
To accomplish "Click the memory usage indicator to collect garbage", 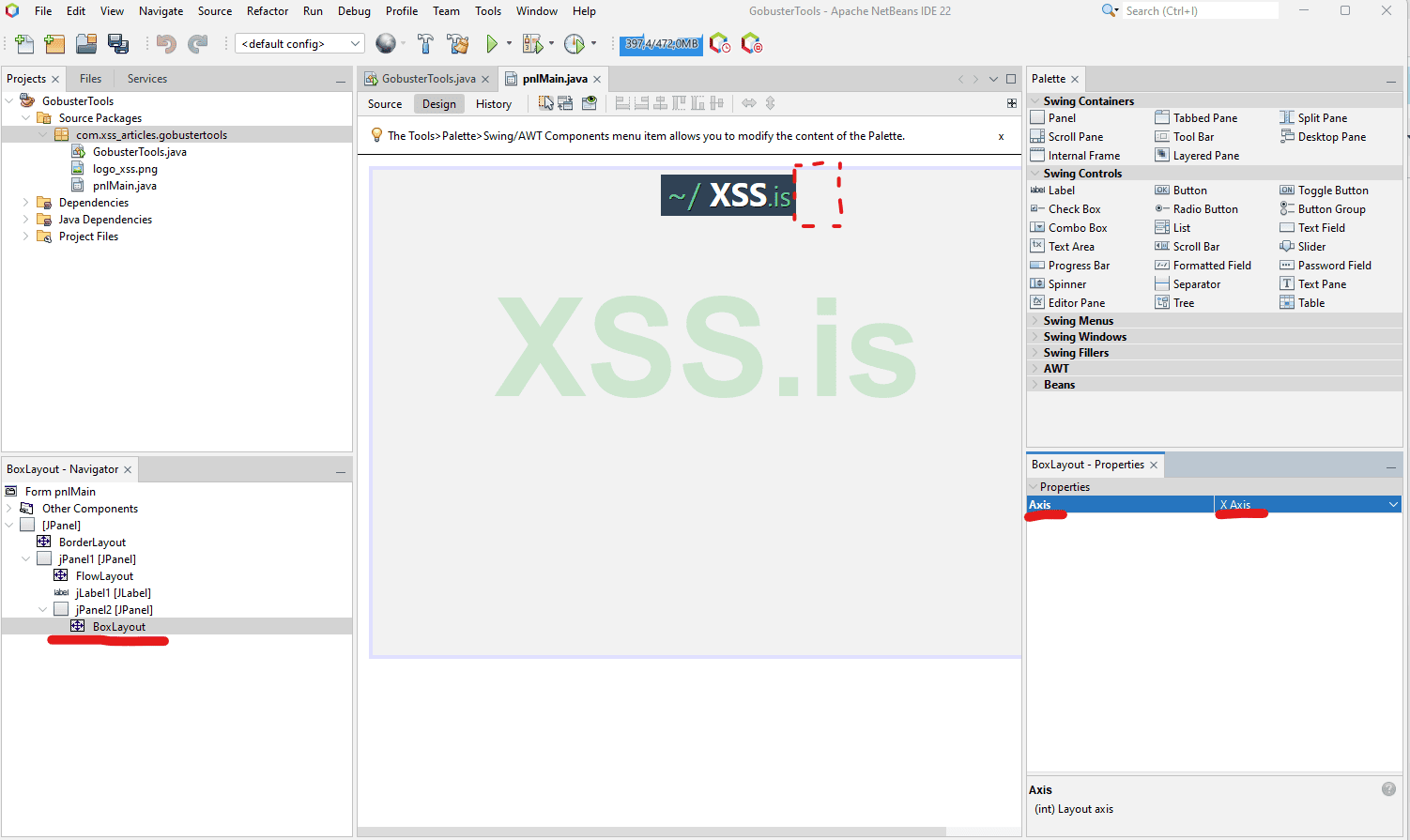I will [661, 44].
